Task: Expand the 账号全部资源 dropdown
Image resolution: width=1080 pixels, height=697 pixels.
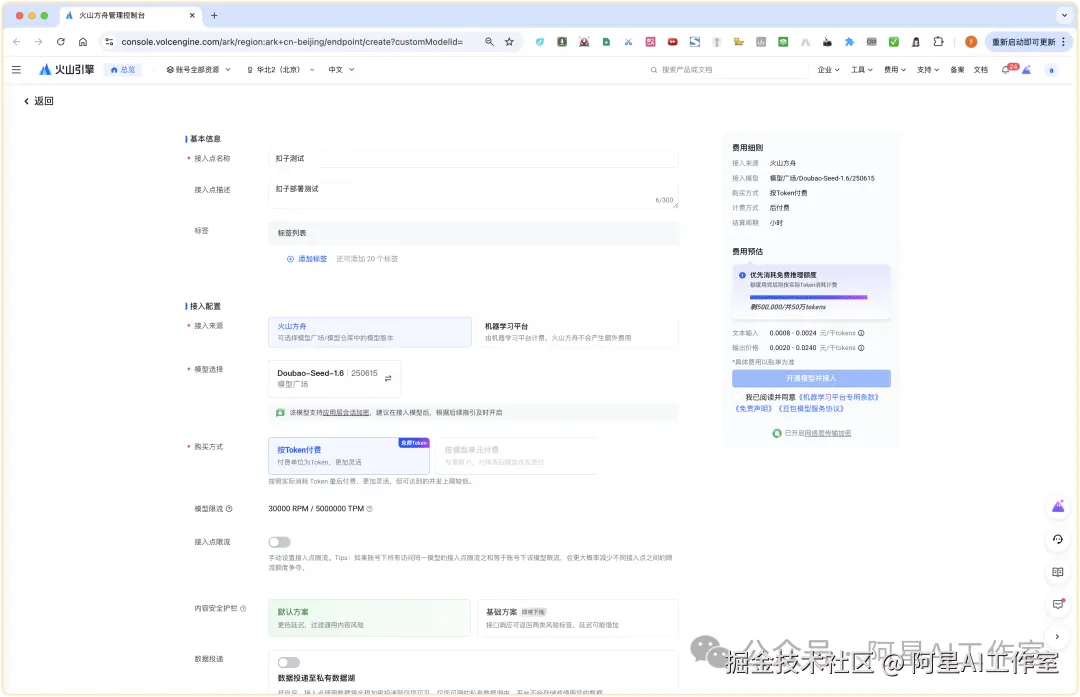Action: pos(198,70)
